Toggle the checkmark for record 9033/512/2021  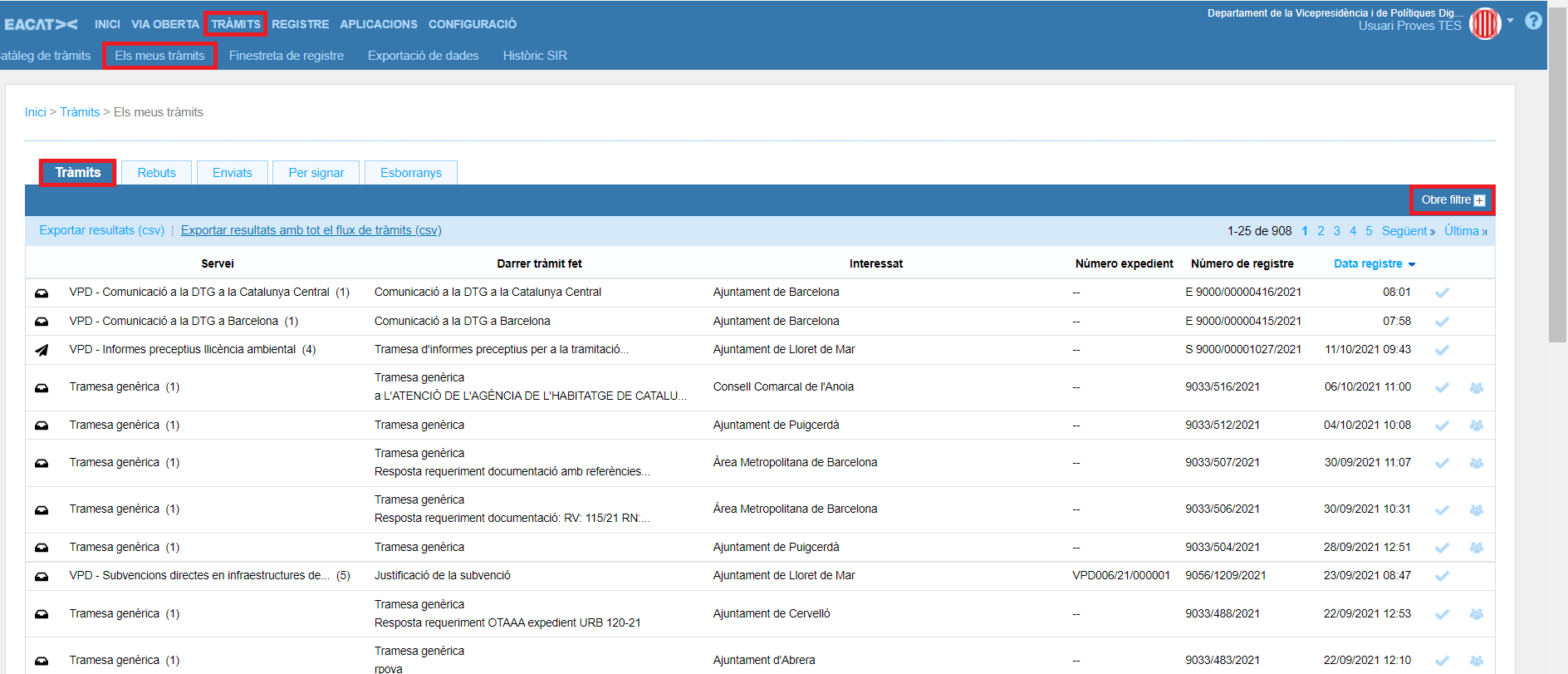(x=1442, y=426)
